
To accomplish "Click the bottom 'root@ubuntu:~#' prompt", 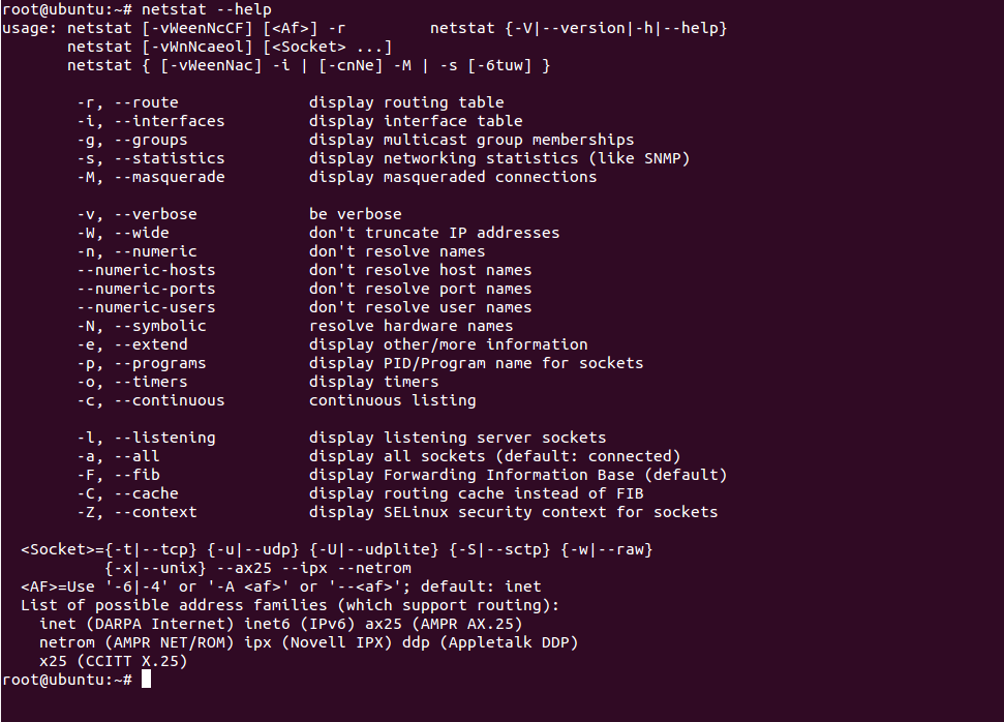I will (x=67, y=679).
